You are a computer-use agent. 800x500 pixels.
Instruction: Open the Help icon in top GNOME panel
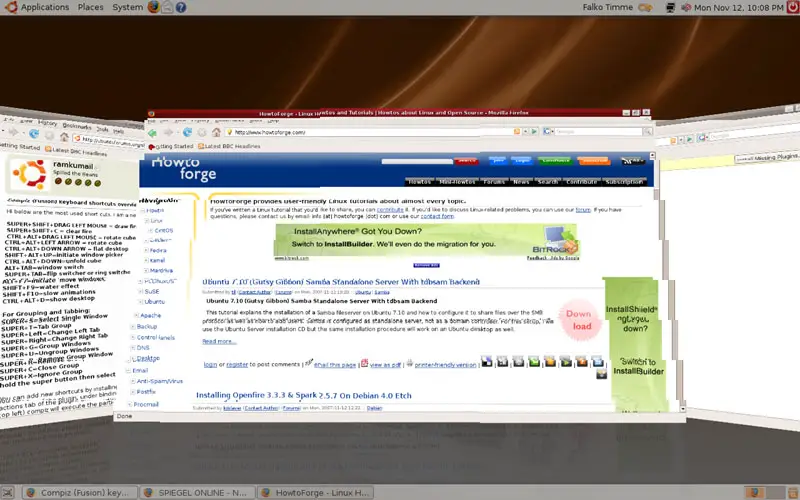click(181, 7)
